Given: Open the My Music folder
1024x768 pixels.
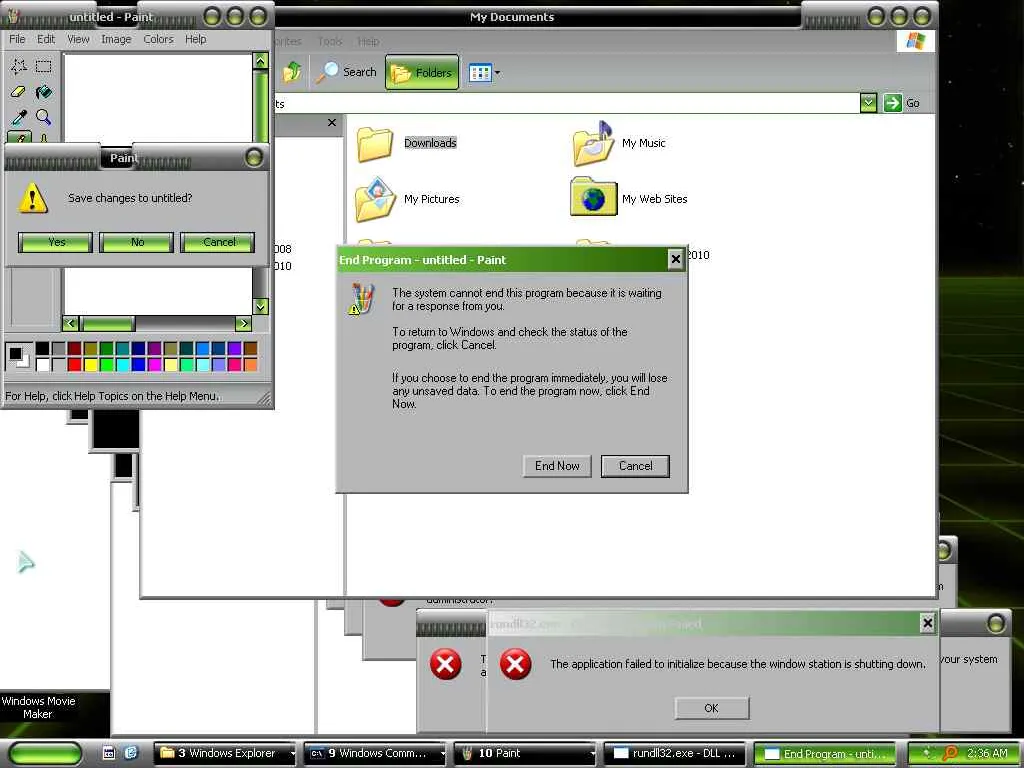Looking at the screenshot, I should pyautogui.click(x=618, y=144).
